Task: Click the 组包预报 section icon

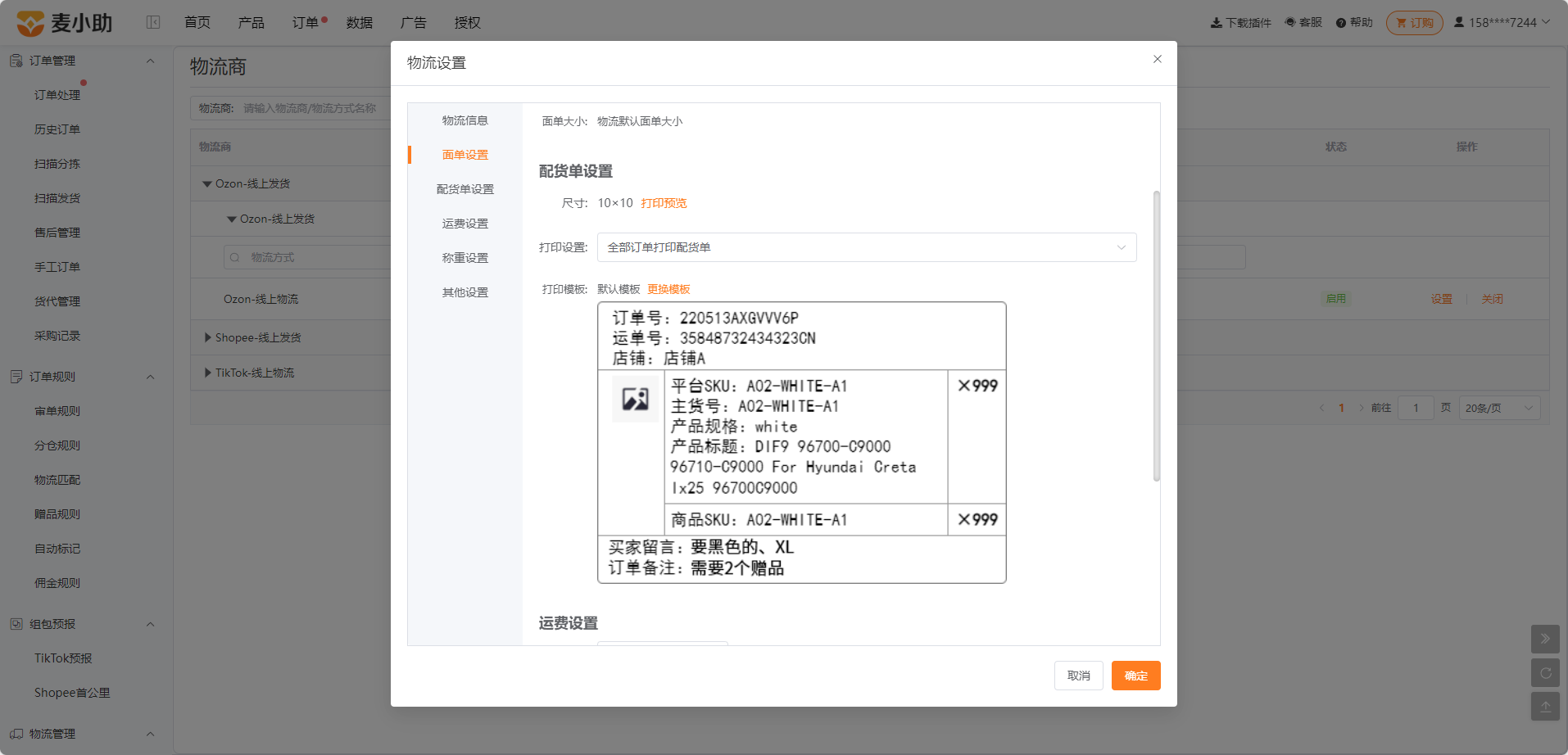Action: pos(16,624)
